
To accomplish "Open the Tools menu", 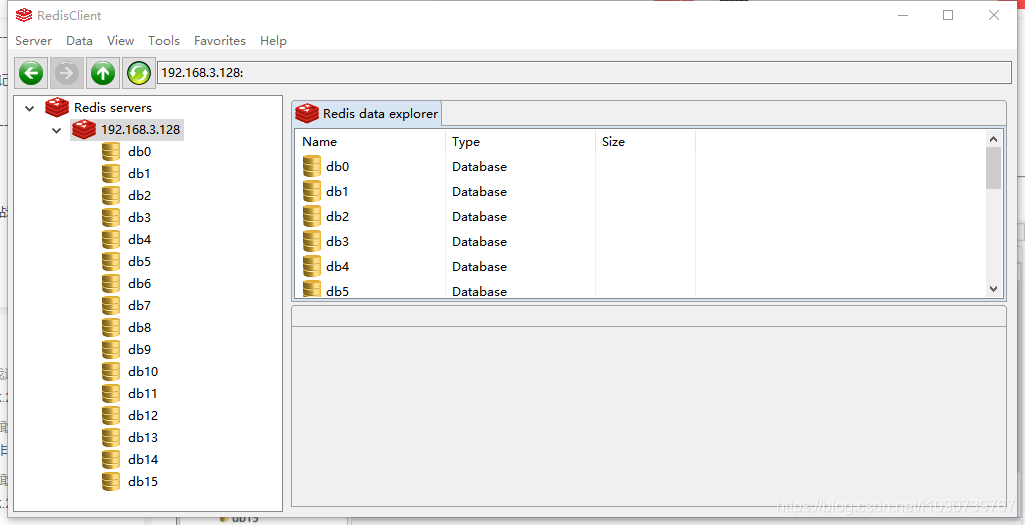I will [x=163, y=41].
